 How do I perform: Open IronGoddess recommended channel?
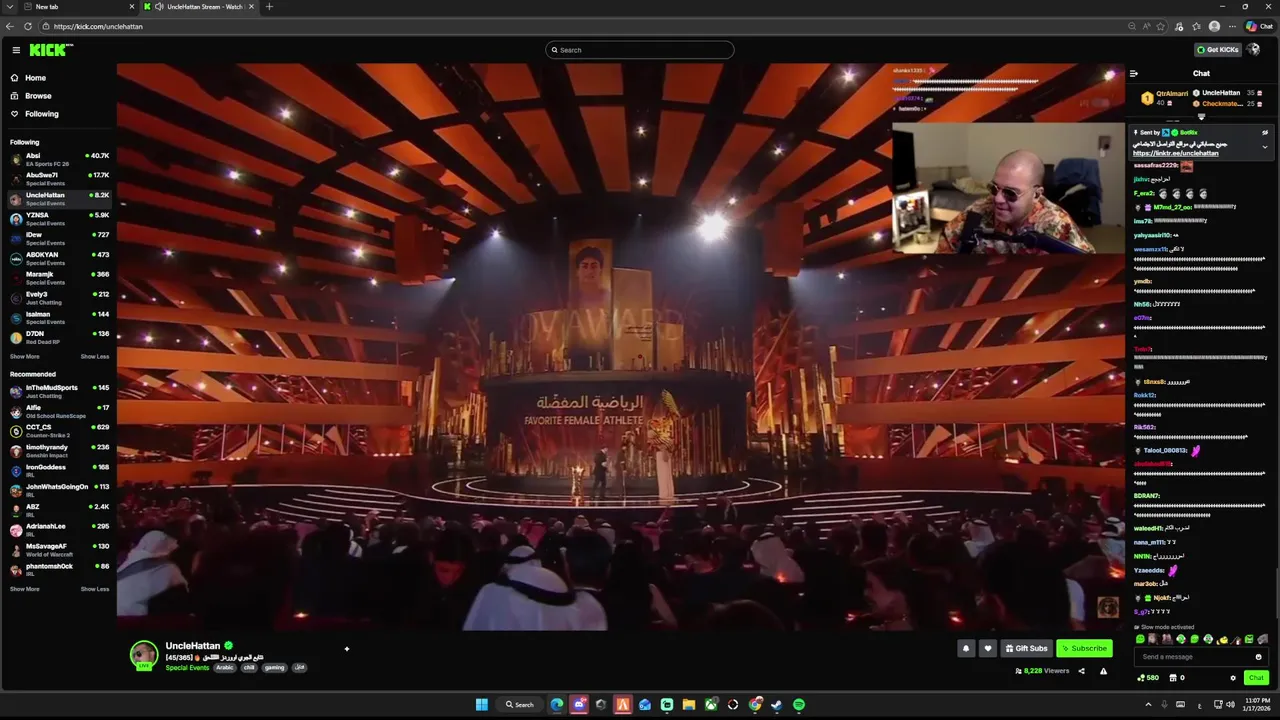click(x=60, y=470)
